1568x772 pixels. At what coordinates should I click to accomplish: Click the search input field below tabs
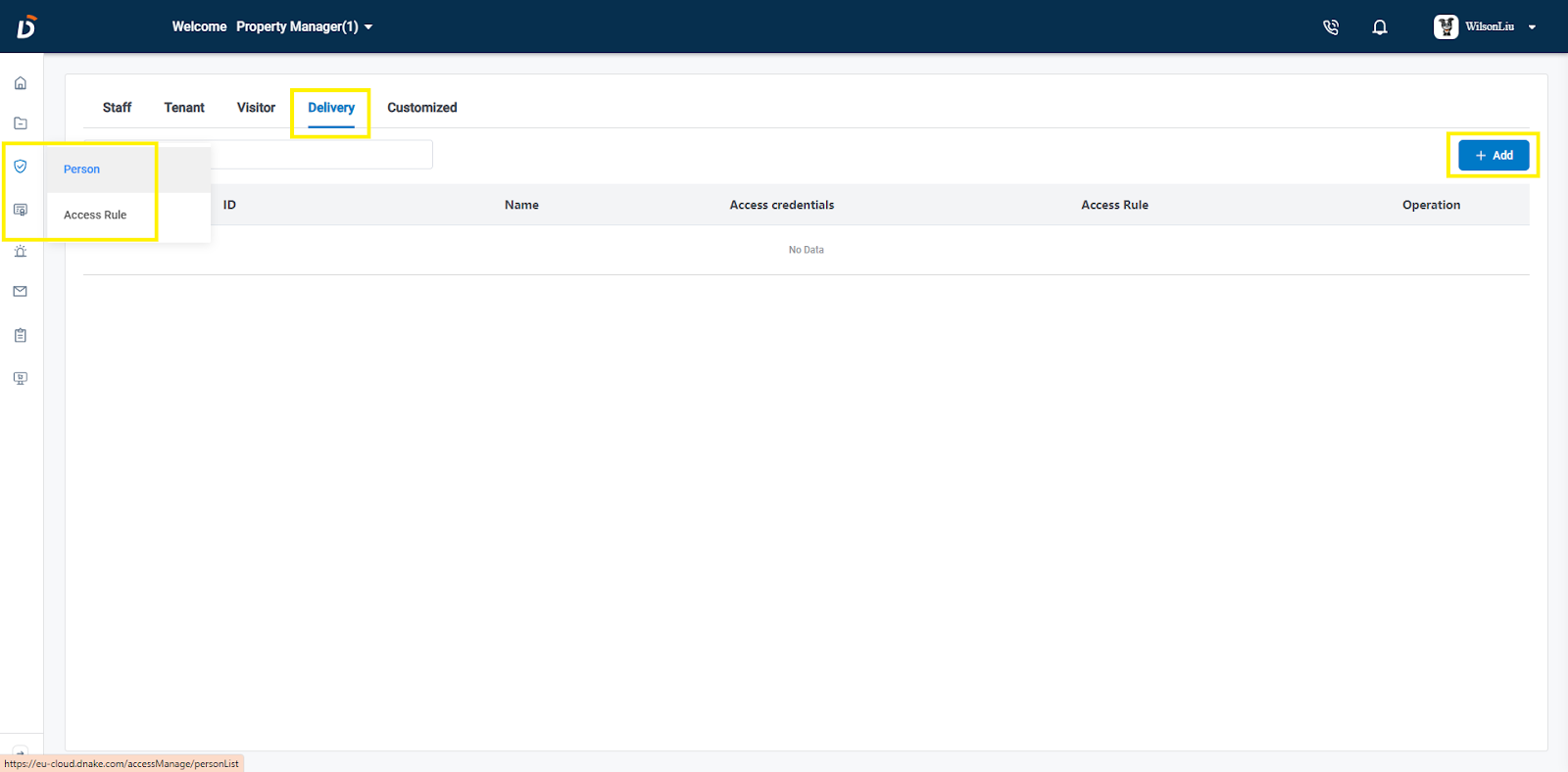[x=321, y=155]
